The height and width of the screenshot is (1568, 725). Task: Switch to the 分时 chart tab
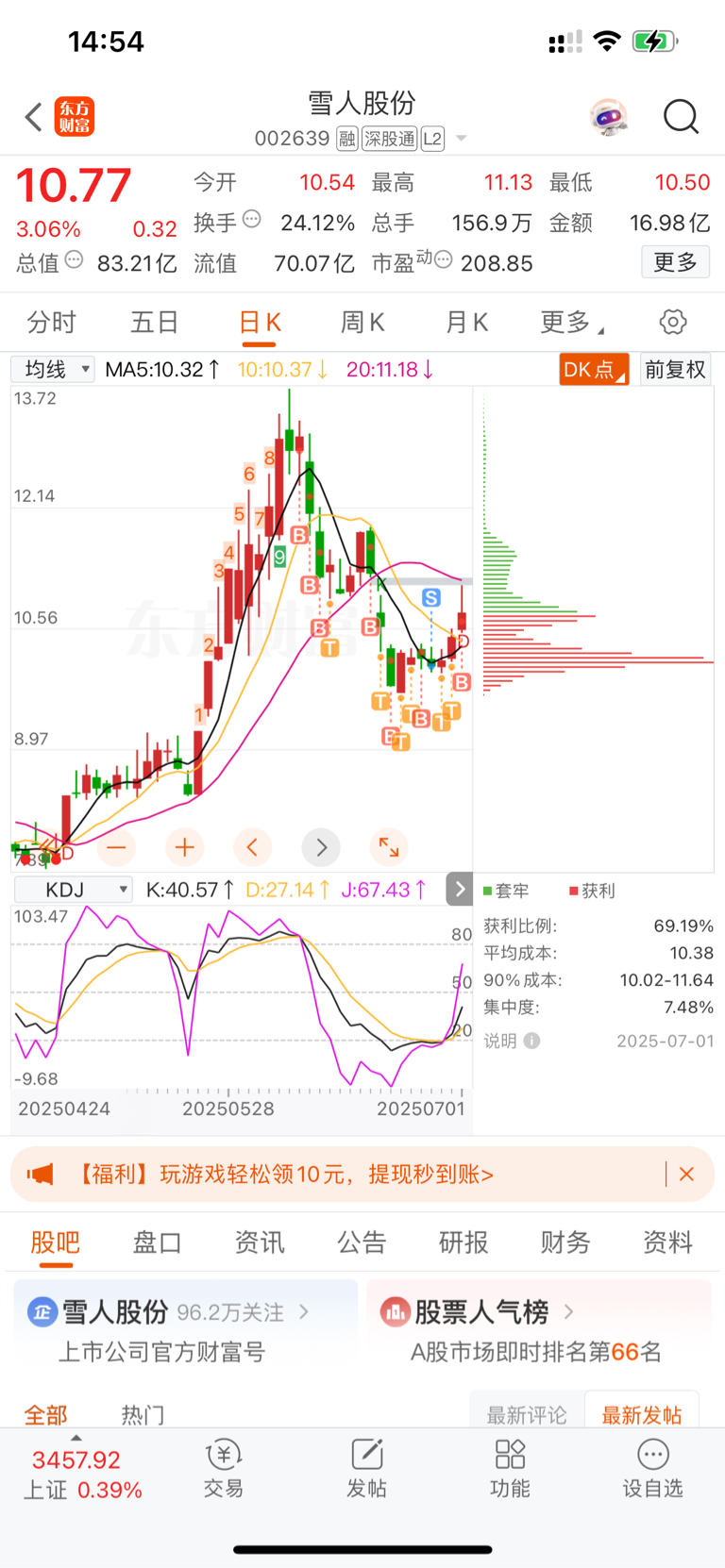(51, 323)
